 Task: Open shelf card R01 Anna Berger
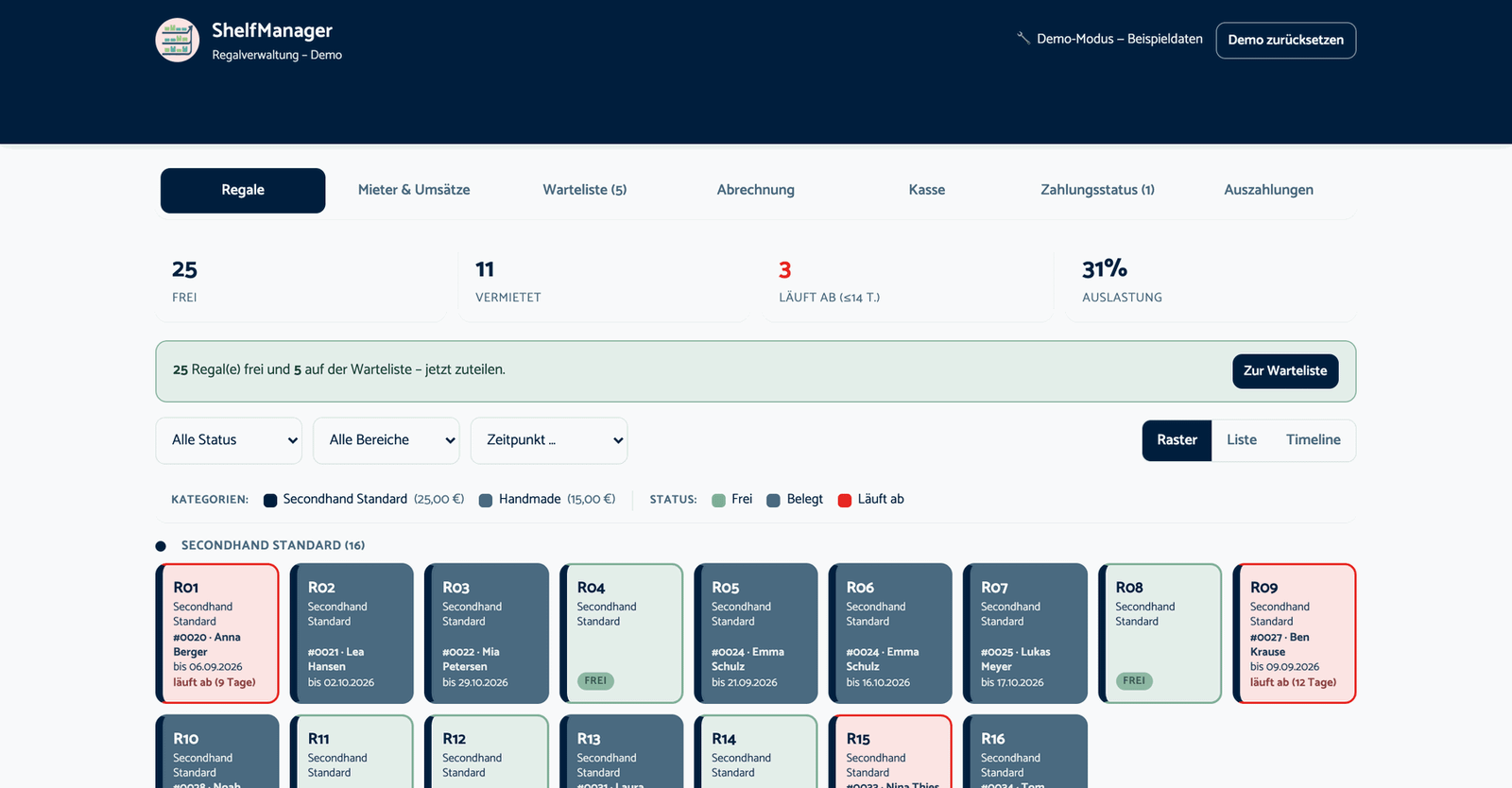217,634
